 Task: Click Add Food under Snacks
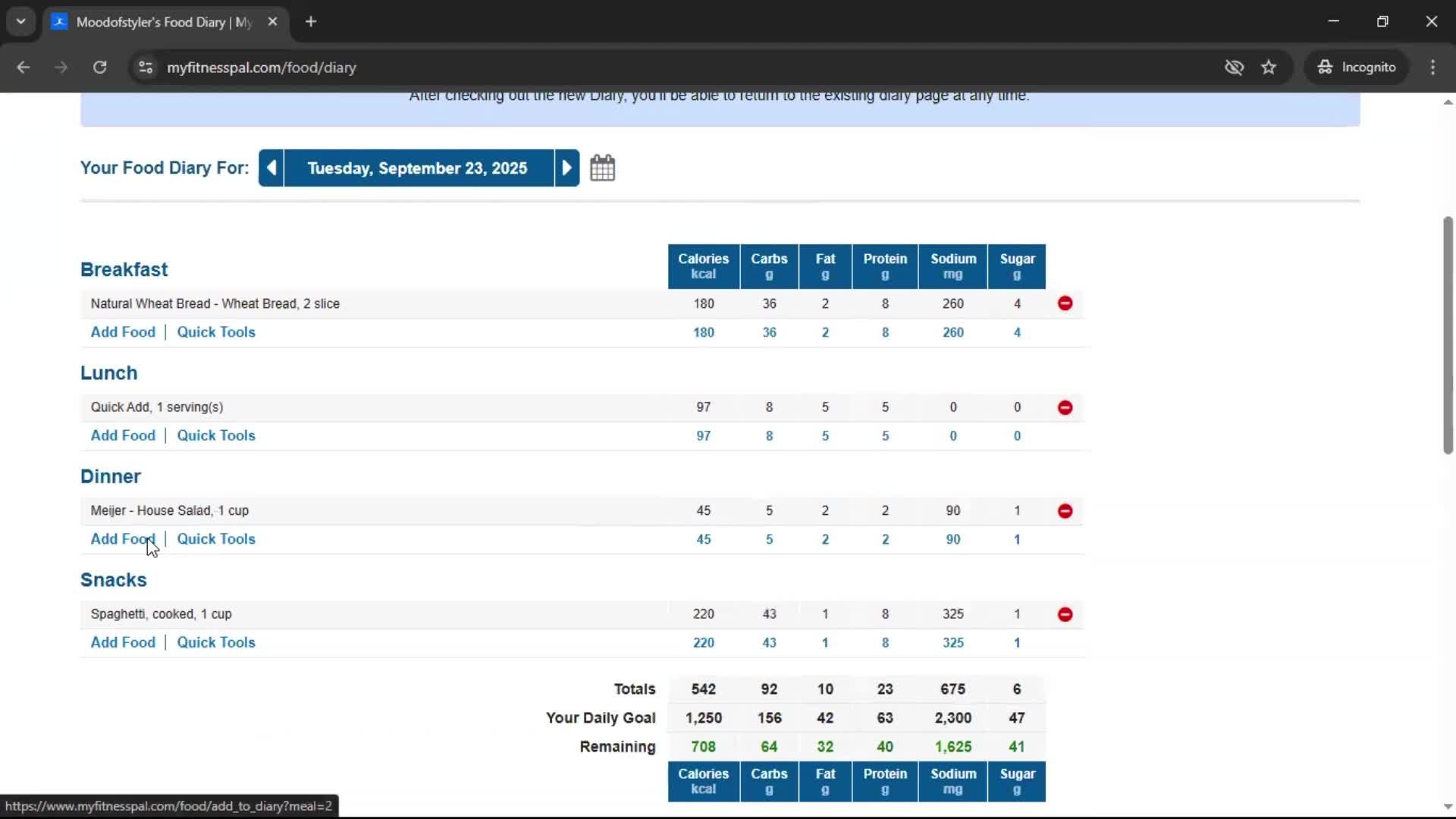[123, 642]
